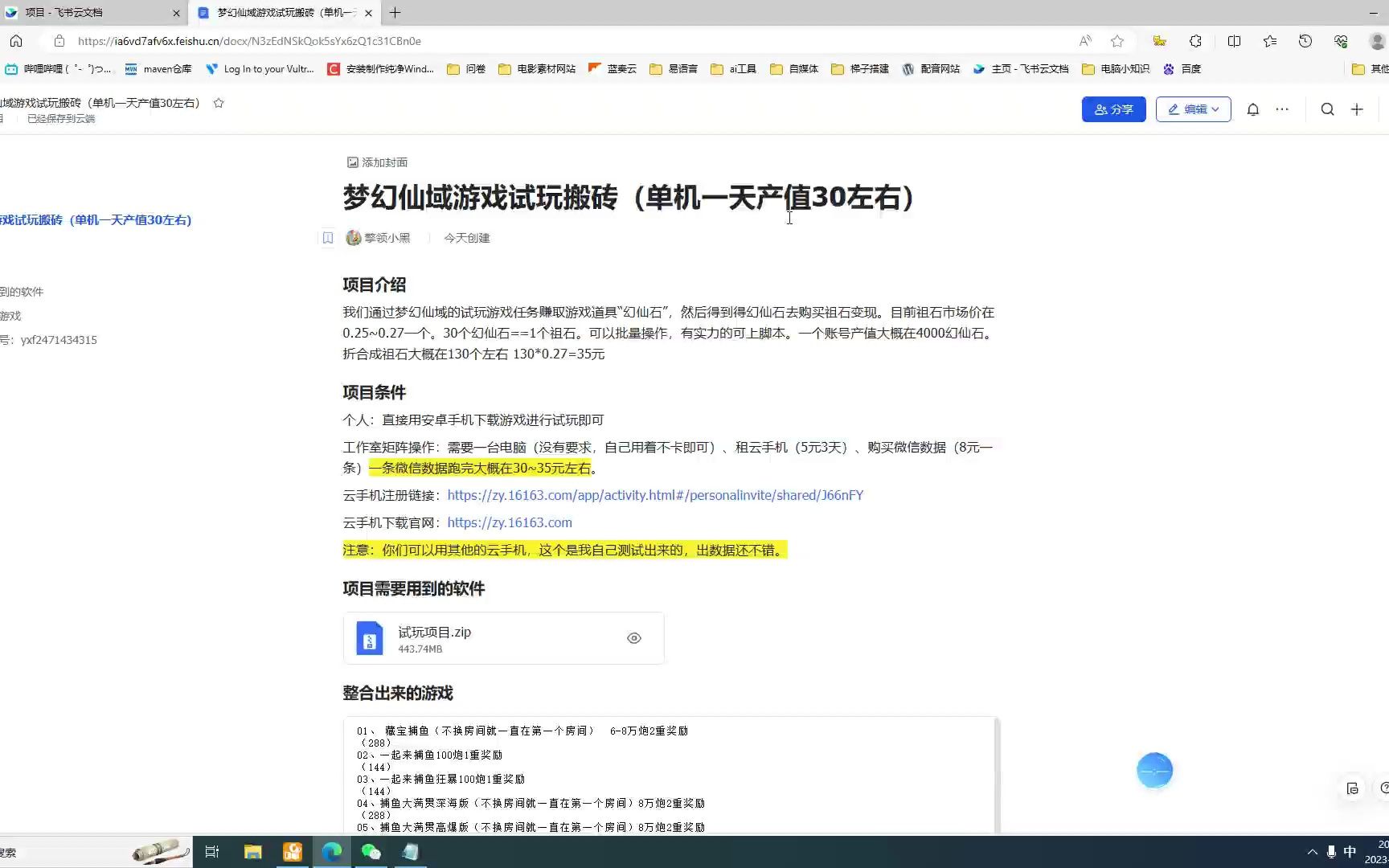Click the 试玩项目.zip file attachment

click(x=503, y=638)
